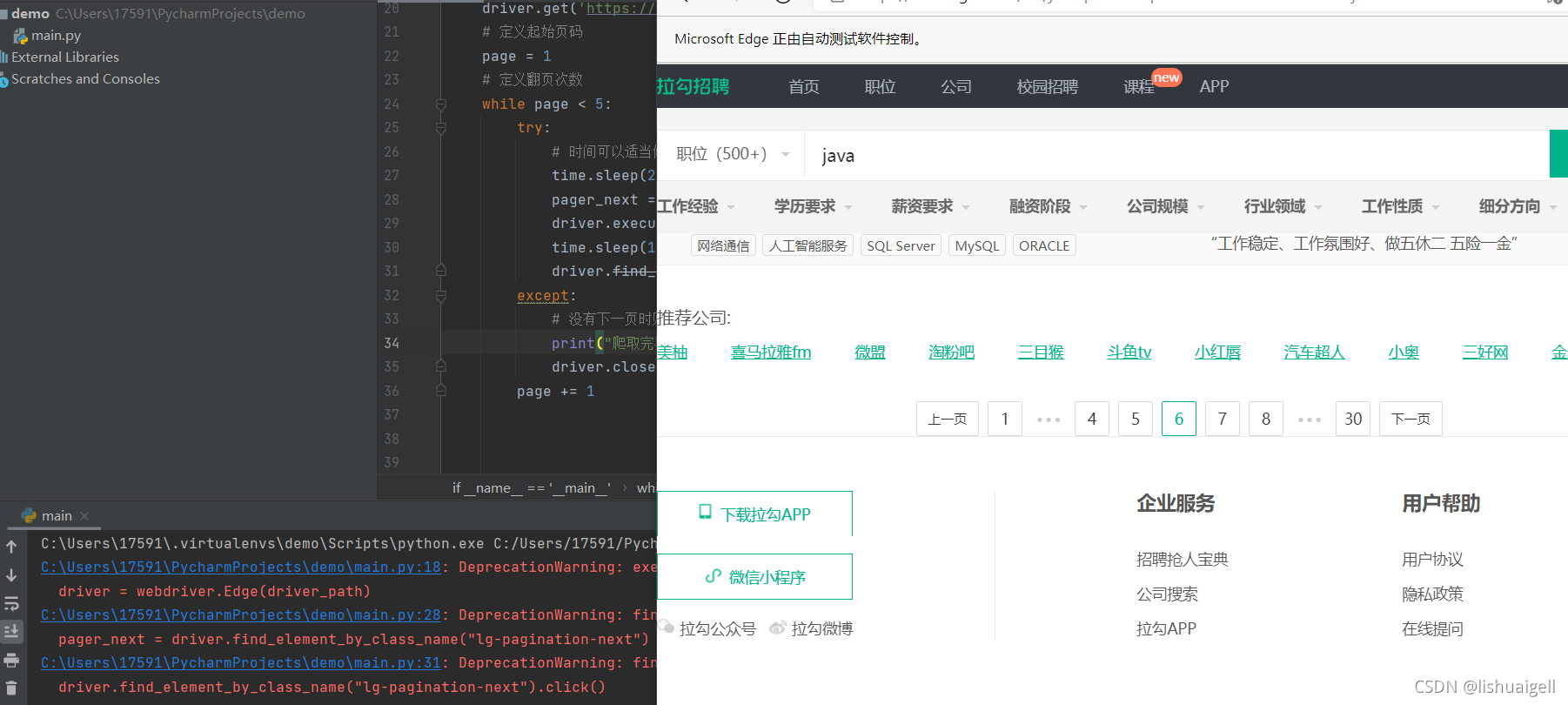The height and width of the screenshot is (705, 1568).
Task: Click the 微信小程序 button
Action: pos(754,576)
